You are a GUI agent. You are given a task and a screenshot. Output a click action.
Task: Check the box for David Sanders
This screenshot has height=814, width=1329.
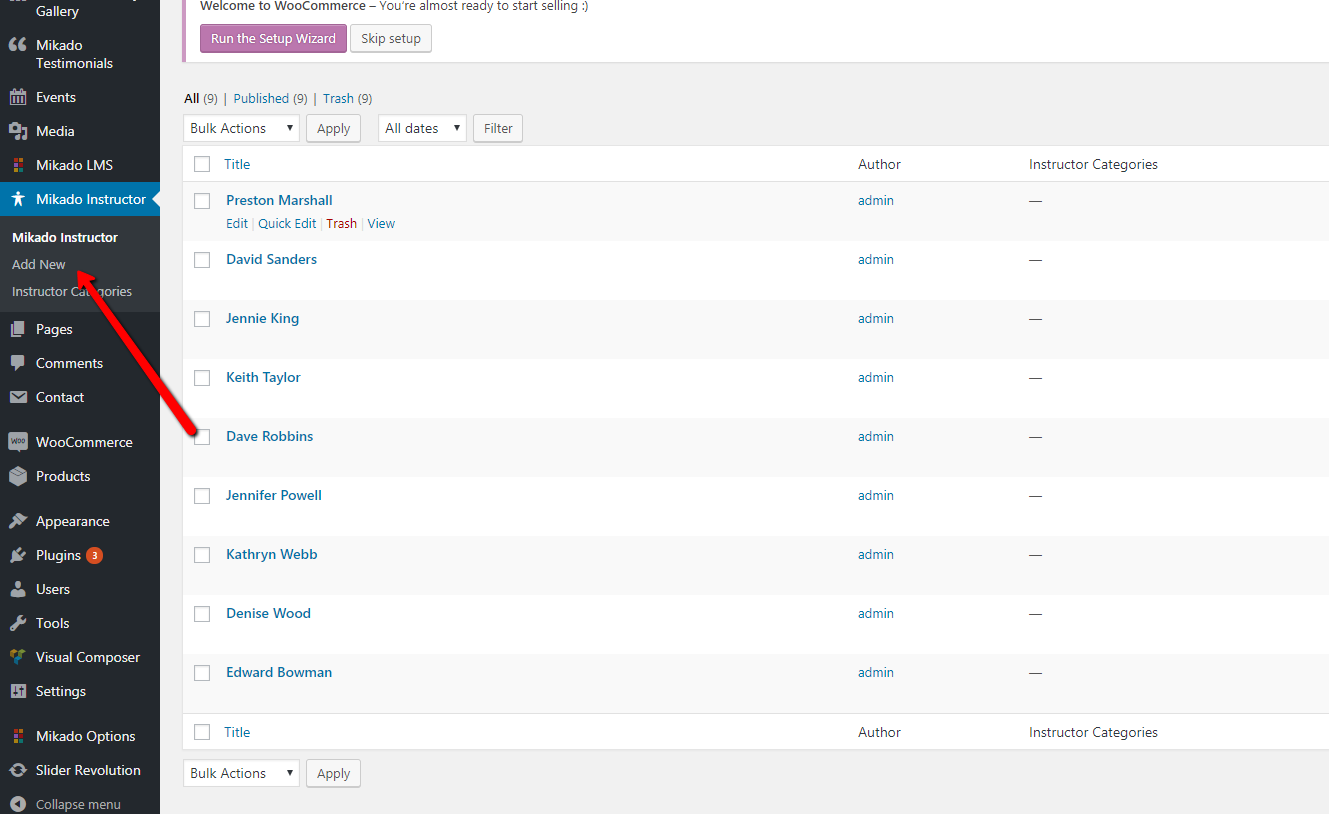pos(202,260)
